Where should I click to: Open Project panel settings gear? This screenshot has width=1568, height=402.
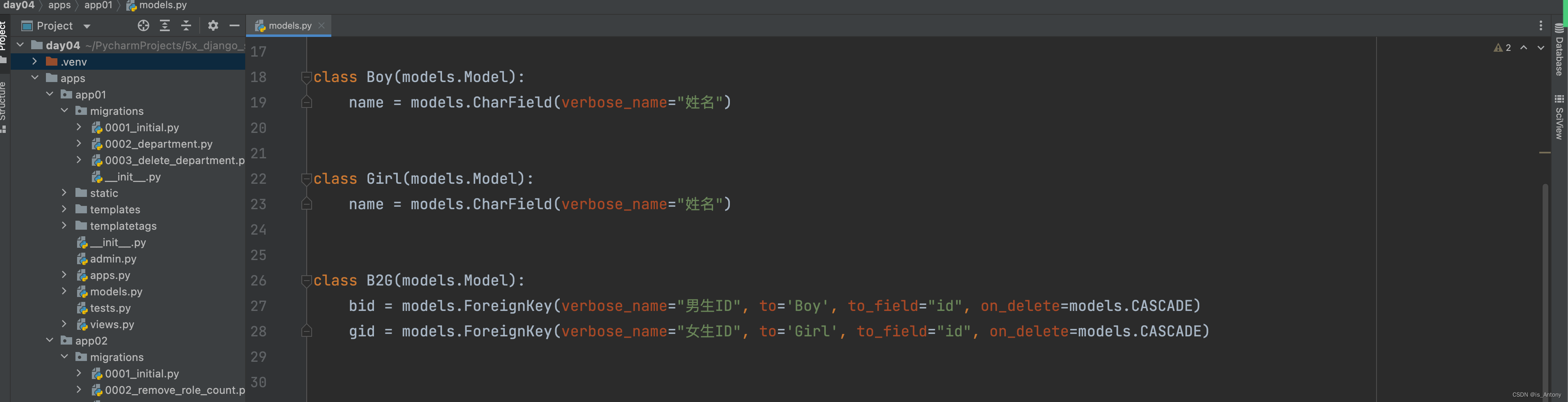click(x=213, y=25)
